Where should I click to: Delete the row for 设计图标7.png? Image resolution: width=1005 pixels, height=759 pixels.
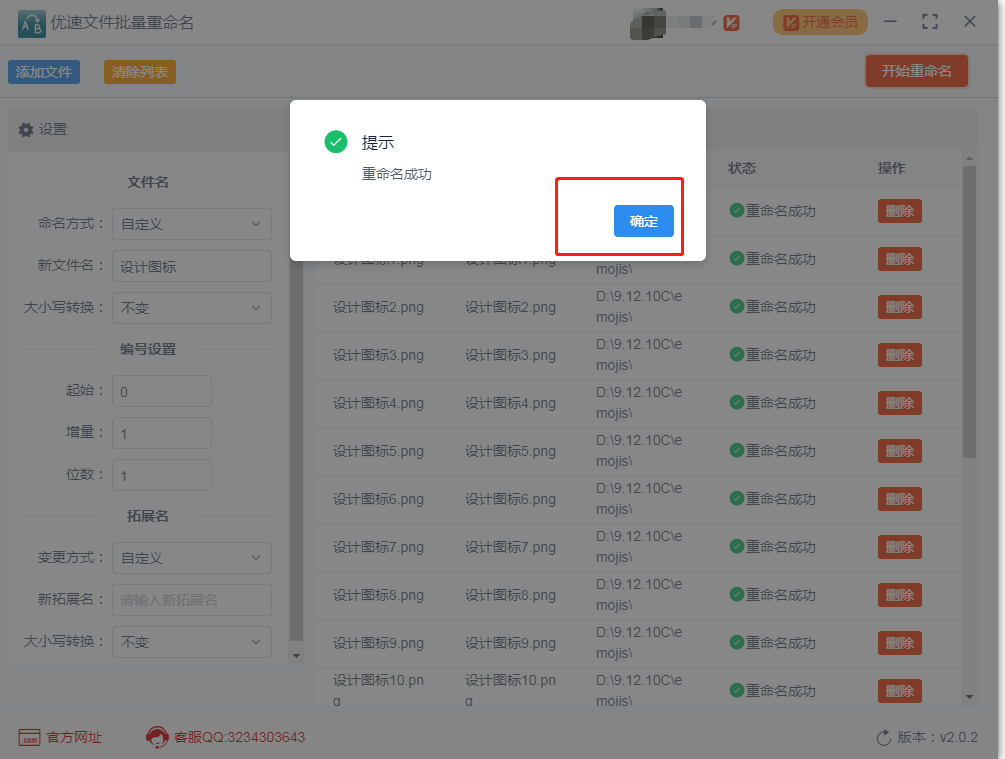click(900, 547)
